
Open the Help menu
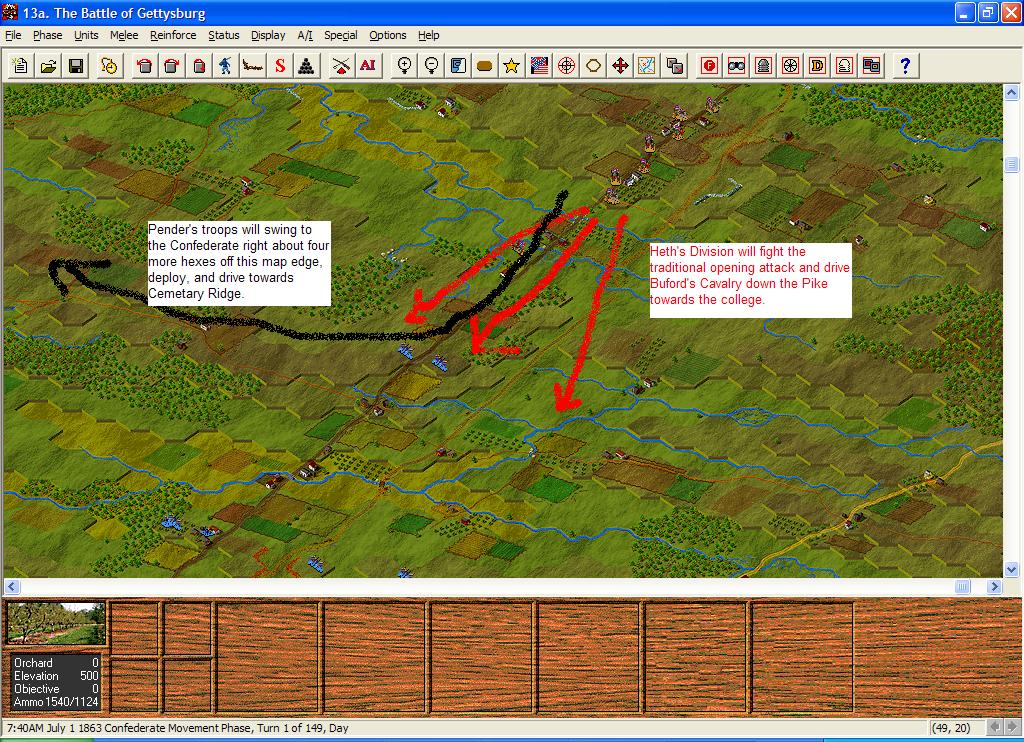(428, 35)
